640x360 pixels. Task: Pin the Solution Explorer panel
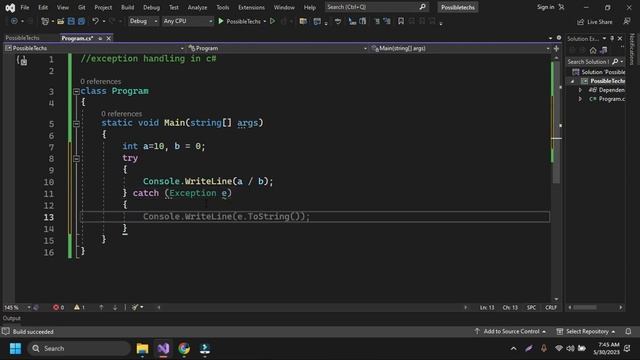coord(612,38)
